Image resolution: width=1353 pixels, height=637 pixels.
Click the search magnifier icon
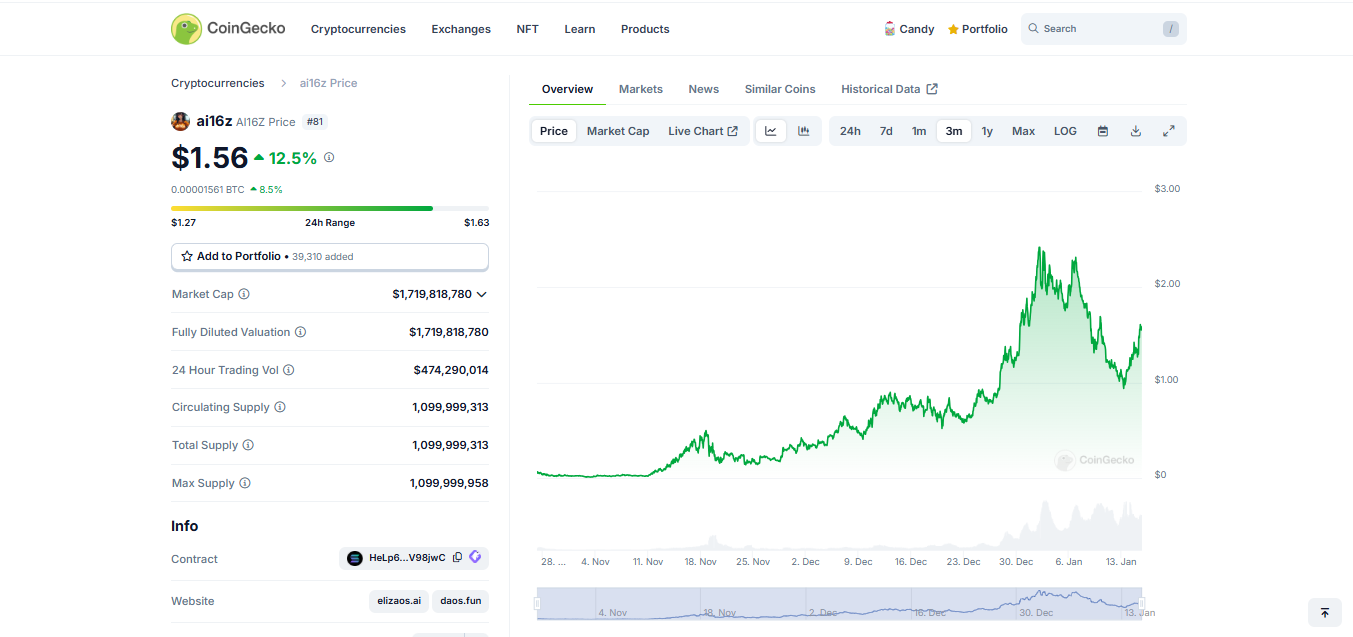click(1034, 29)
